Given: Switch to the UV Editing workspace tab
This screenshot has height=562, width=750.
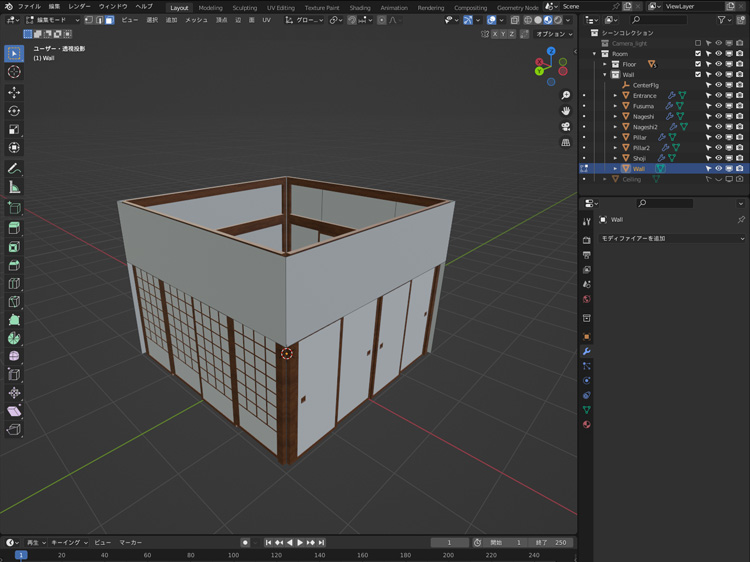Looking at the screenshot, I should tap(280, 7).
